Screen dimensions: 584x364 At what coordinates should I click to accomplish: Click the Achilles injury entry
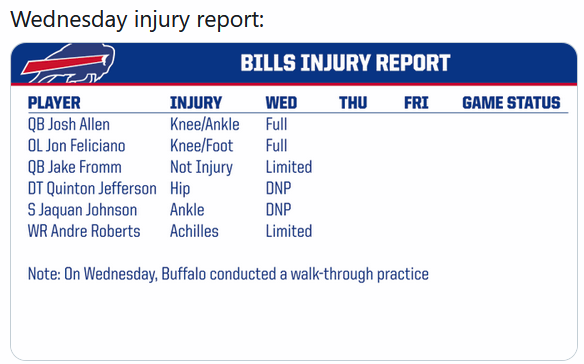coord(194,231)
